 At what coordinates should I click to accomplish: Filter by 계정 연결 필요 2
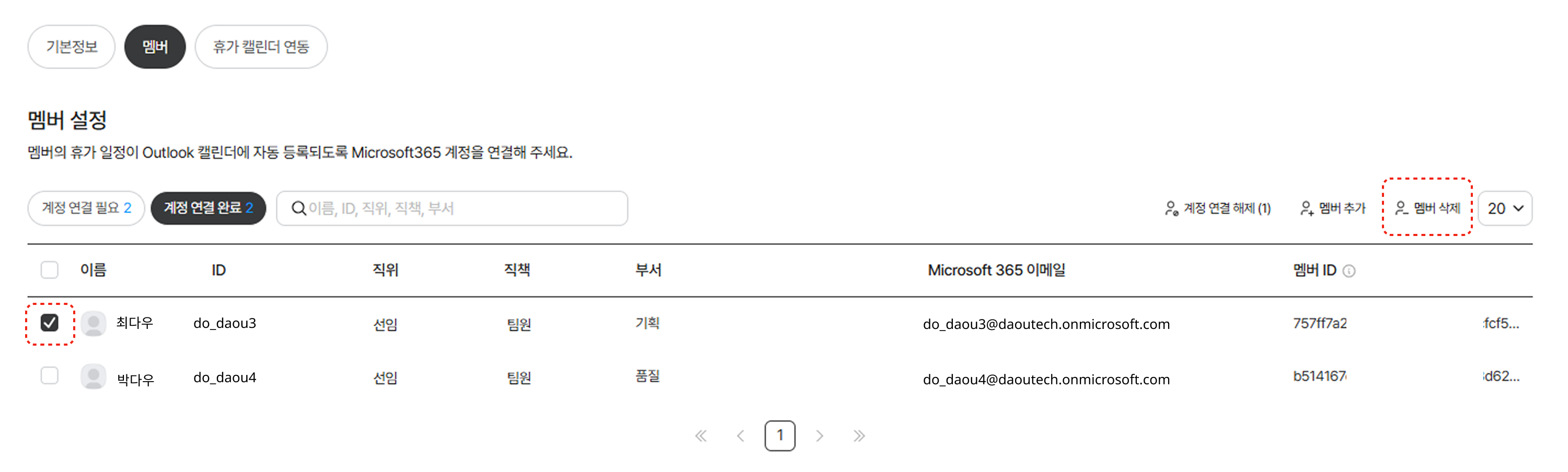tap(86, 208)
